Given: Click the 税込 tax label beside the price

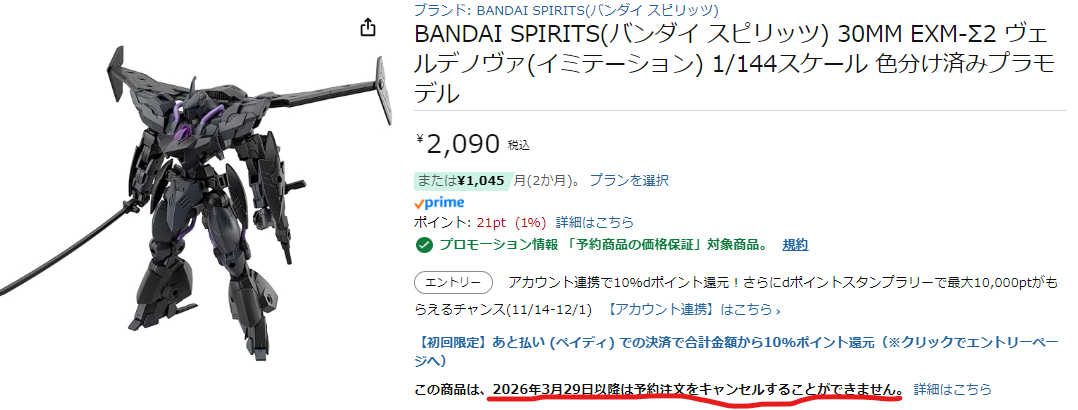Looking at the screenshot, I should click(x=519, y=145).
